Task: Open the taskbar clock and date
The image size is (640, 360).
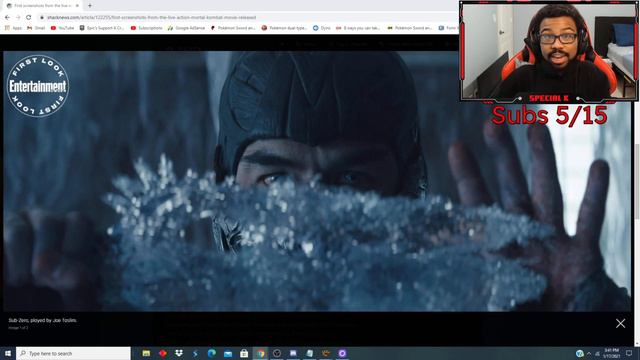Action: point(612,353)
